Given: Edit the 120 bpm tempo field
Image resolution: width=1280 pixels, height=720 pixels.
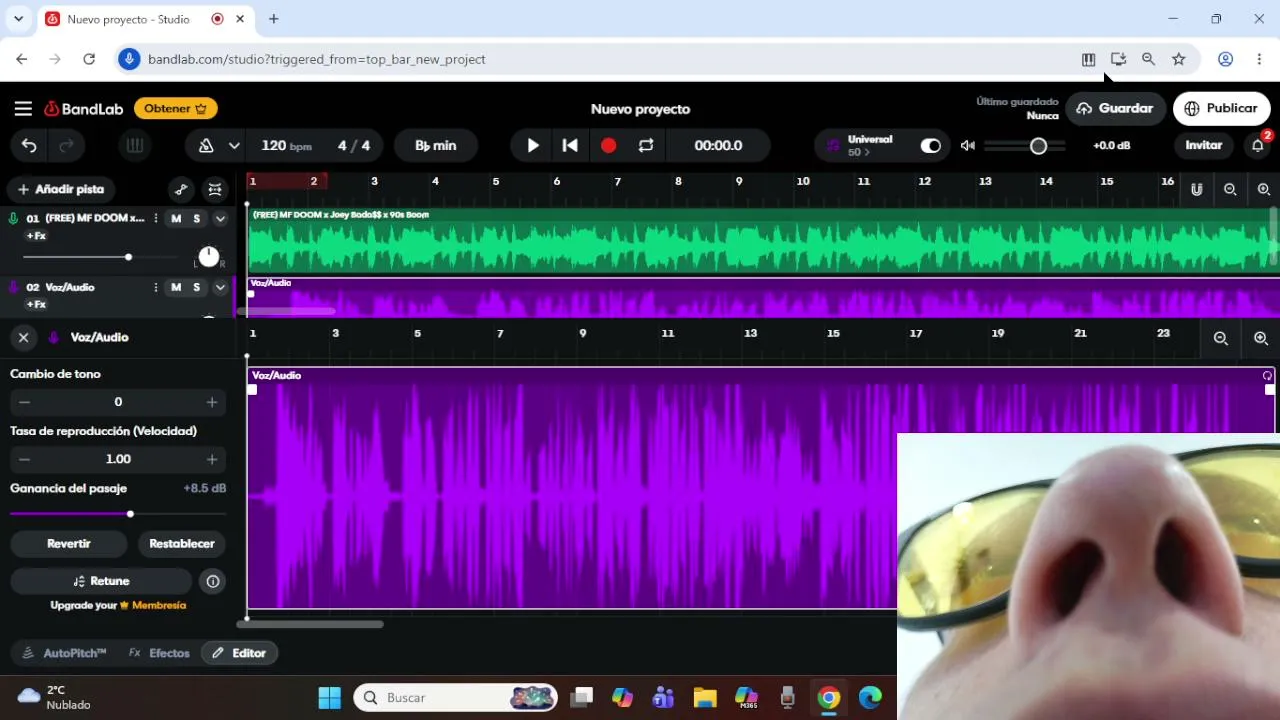Looking at the screenshot, I should point(286,146).
